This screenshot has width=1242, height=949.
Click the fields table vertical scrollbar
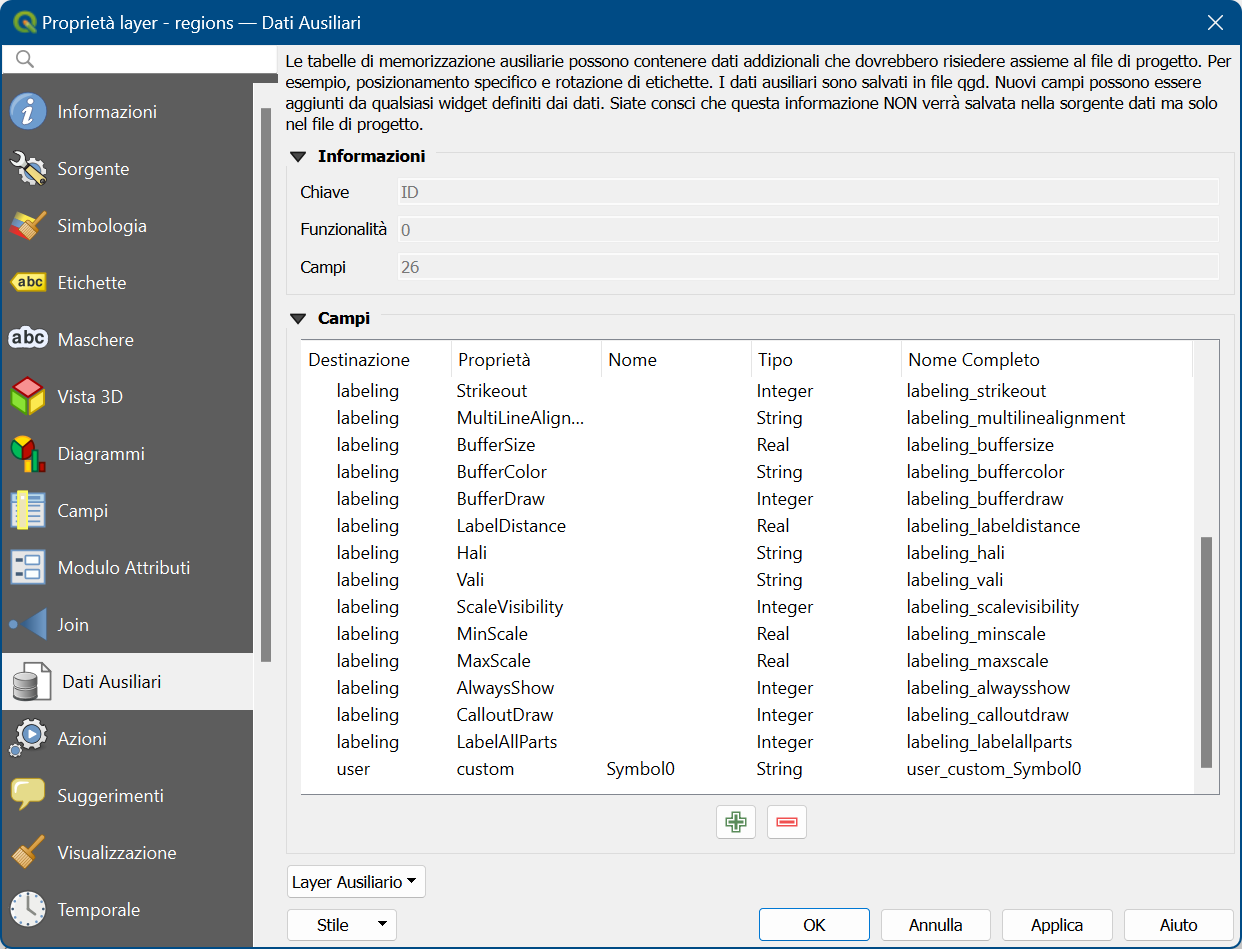click(1206, 652)
